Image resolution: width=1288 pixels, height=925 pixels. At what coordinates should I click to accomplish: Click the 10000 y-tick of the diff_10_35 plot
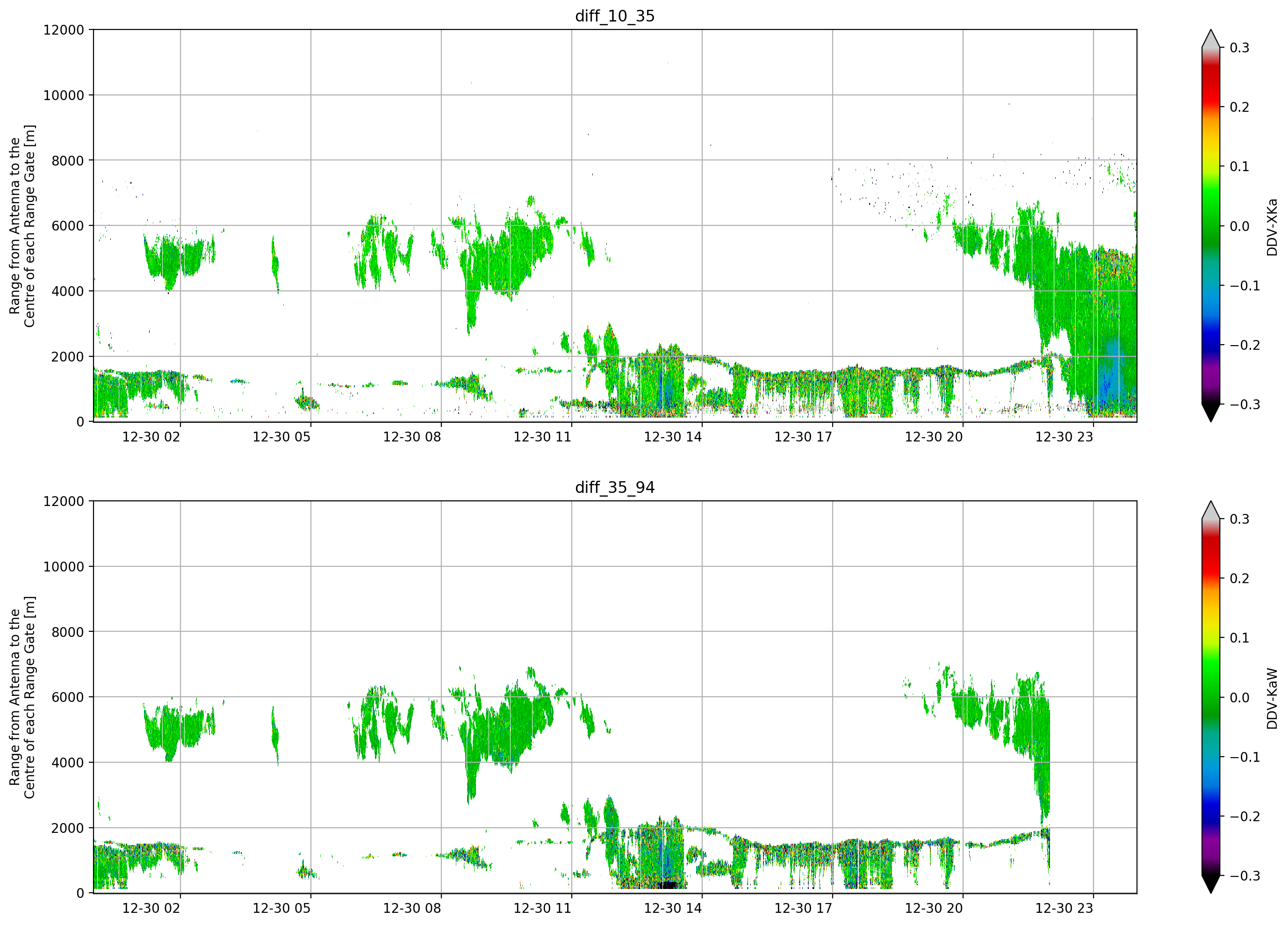point(64,95)
